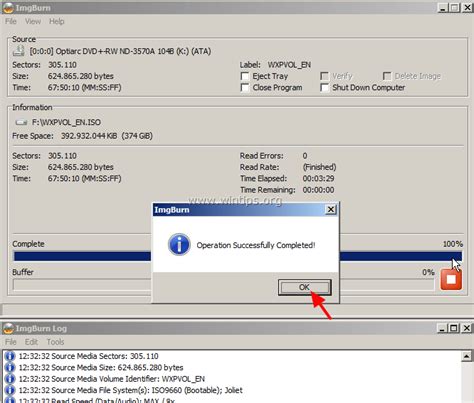Minimize the ImgBurn Log window
Image resolution: width=474 pixels, height=403 pixels.
[x=442, y=328]
